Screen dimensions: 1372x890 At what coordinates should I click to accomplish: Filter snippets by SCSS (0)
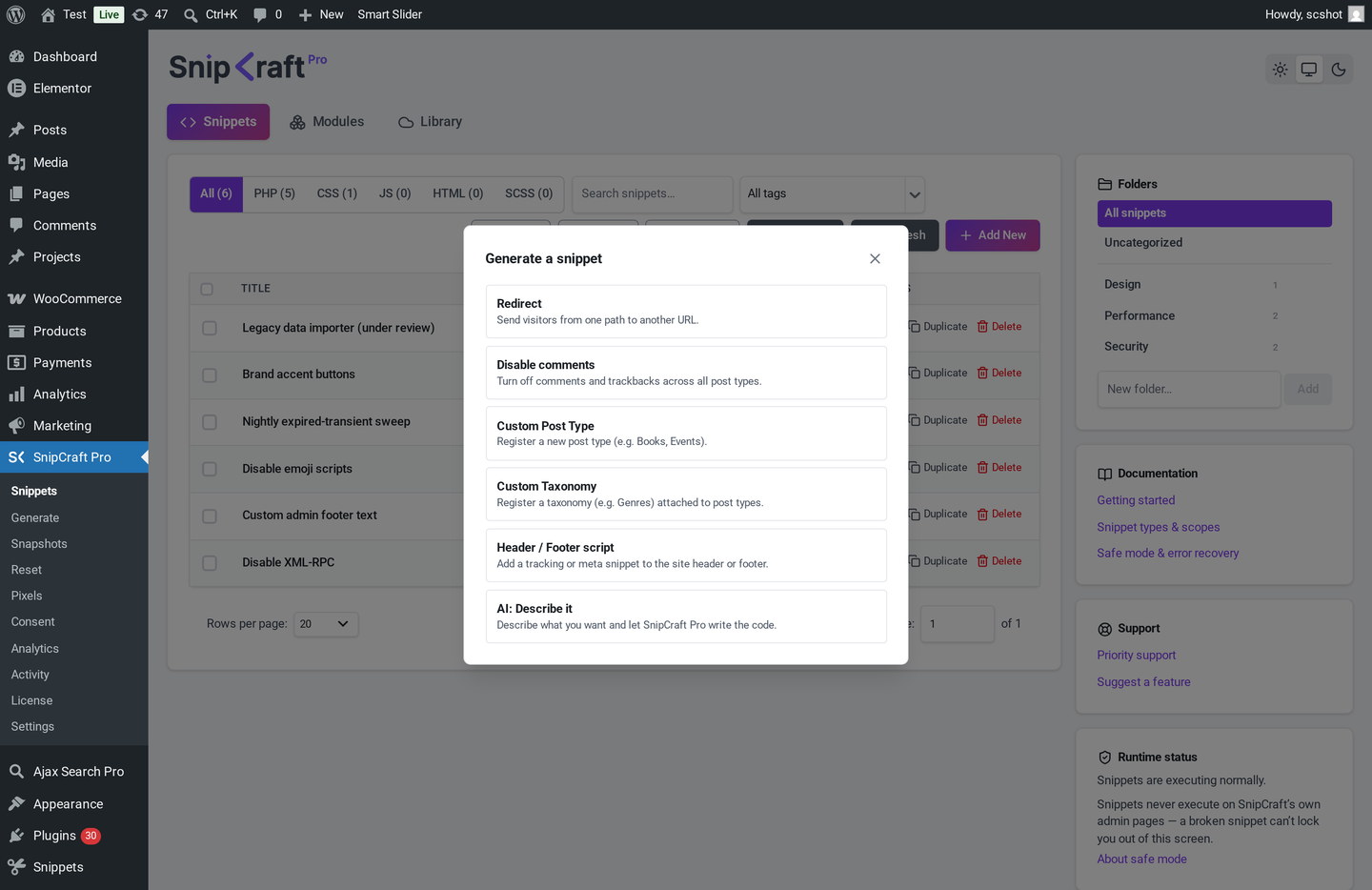click(529, 193)
